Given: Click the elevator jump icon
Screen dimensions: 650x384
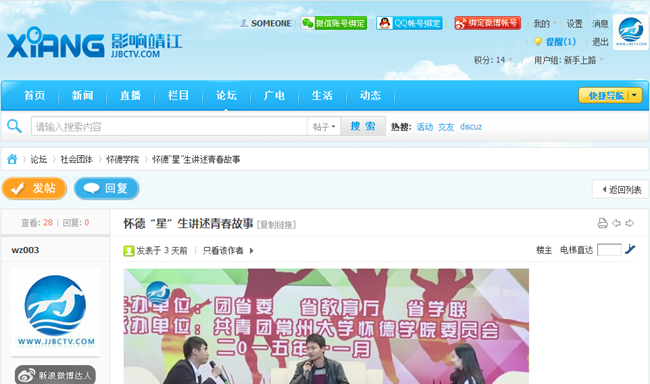Looking at the screenshot, I should (x=630, y=249).
